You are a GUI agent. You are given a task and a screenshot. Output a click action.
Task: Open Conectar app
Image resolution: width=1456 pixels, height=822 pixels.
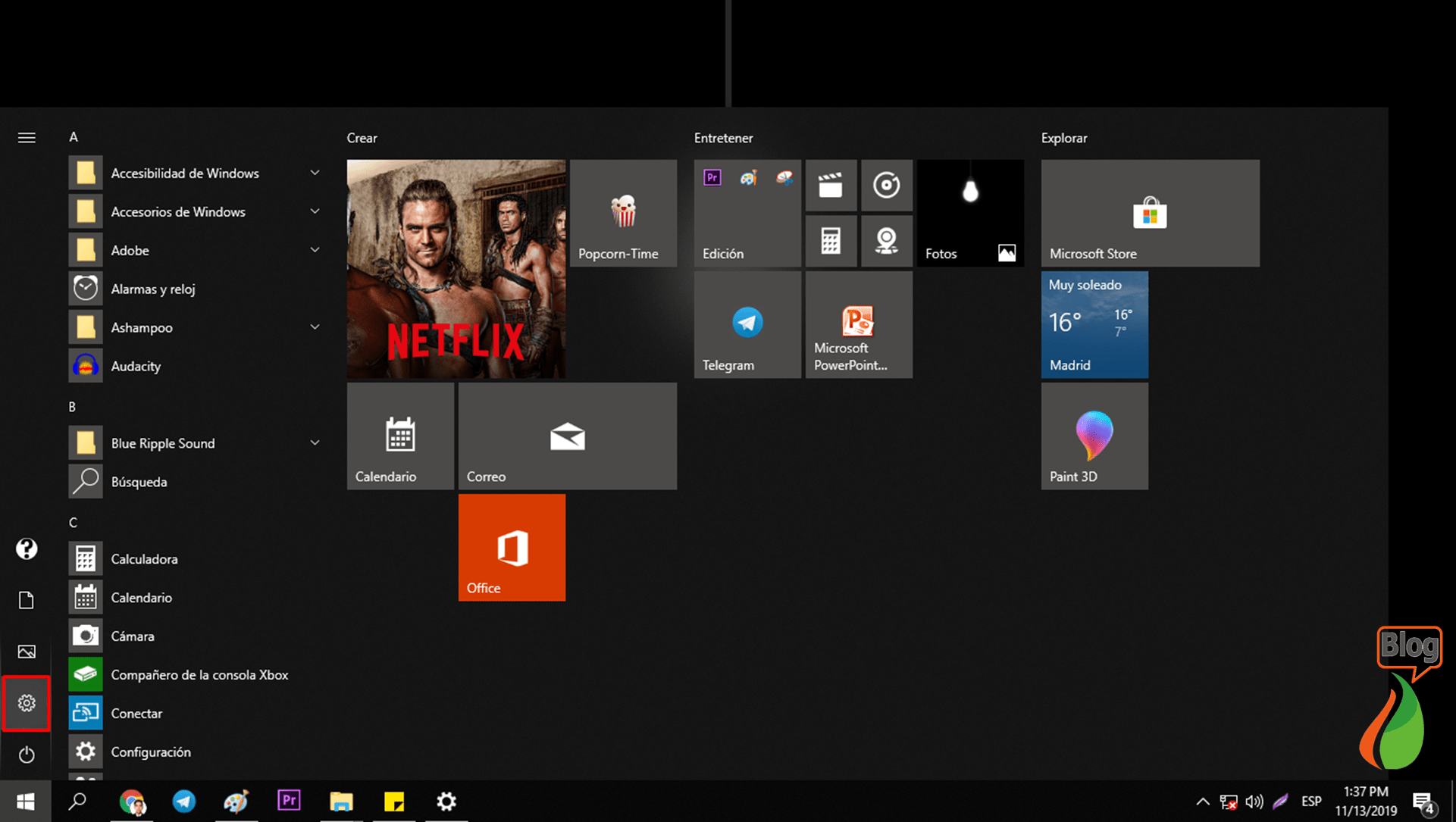pos(197,713)
